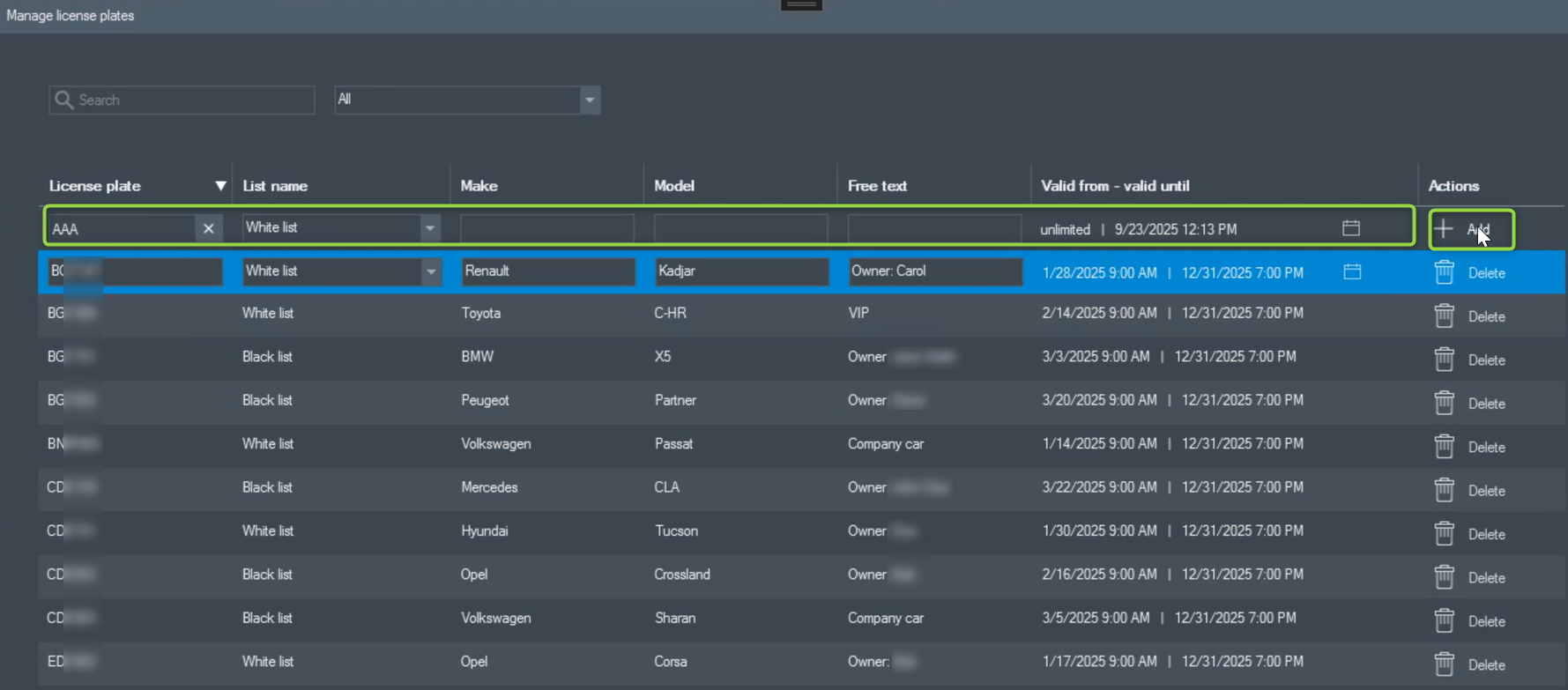This screenshot has width=1568, height=690.
Task: Select the Hyundai Tucson row
Action: (675, 531)
